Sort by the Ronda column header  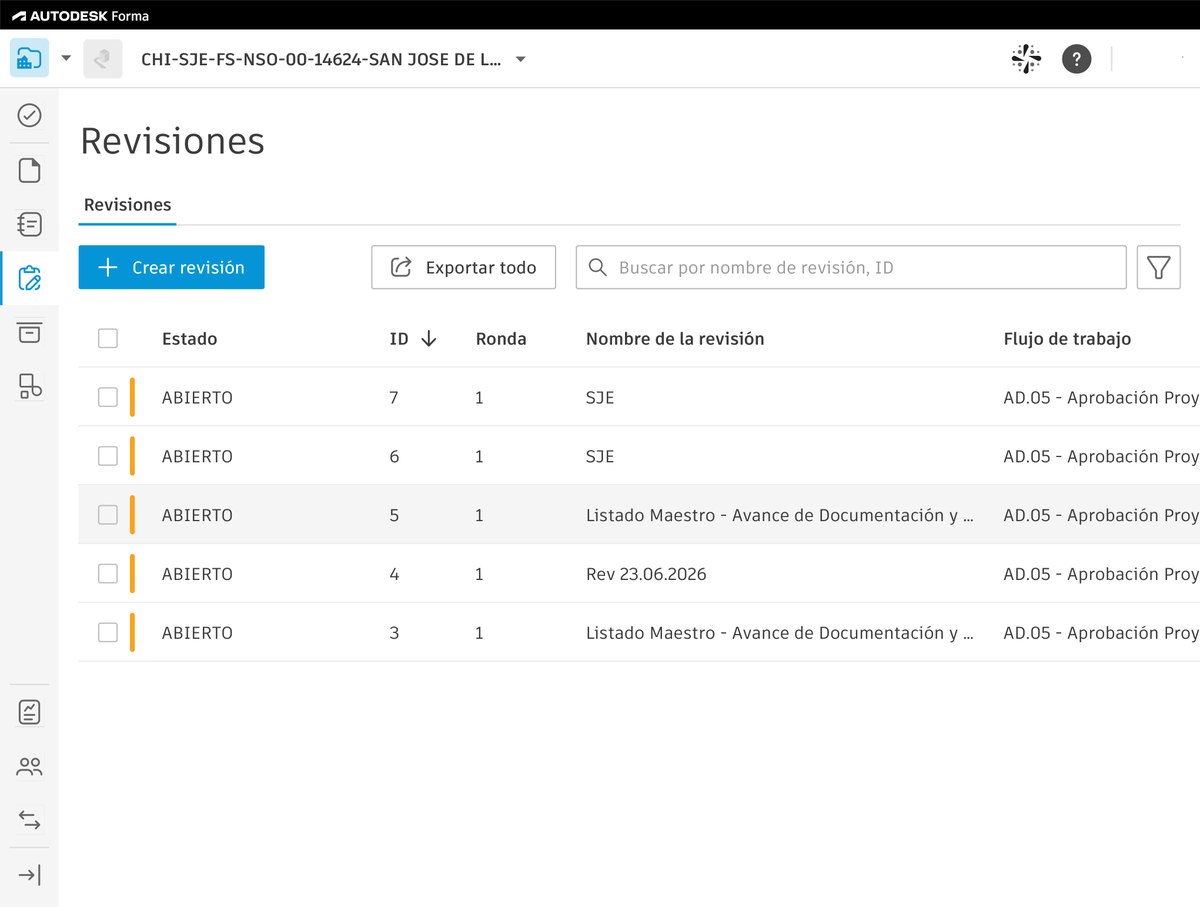pyautogui.click(x=501, y=339)
